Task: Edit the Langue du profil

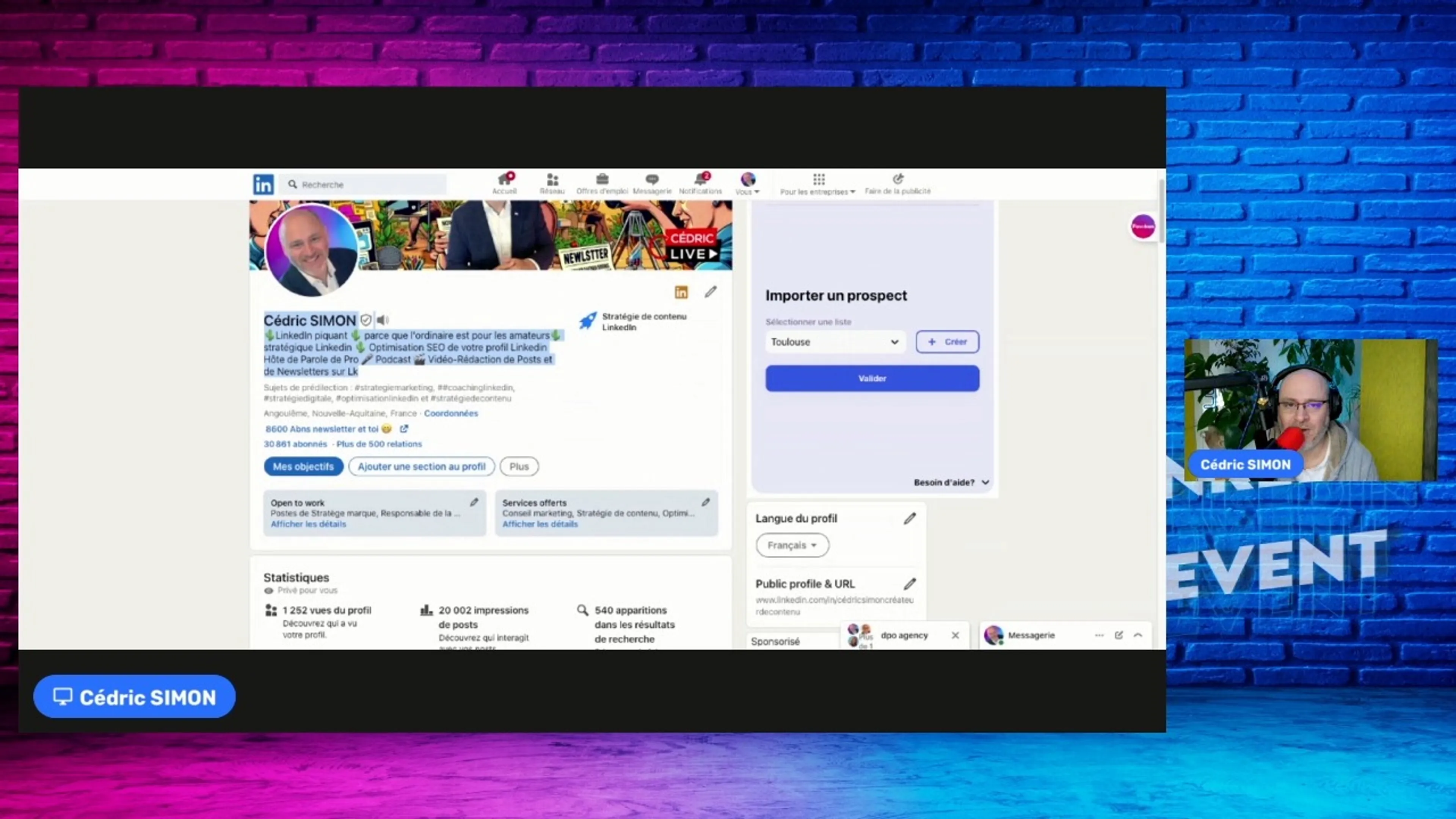Action: coord(910,518)
